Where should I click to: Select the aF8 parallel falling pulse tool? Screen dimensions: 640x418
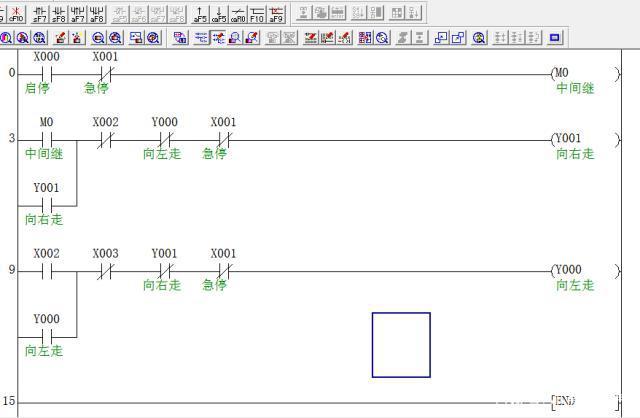(x=97, y=13)
